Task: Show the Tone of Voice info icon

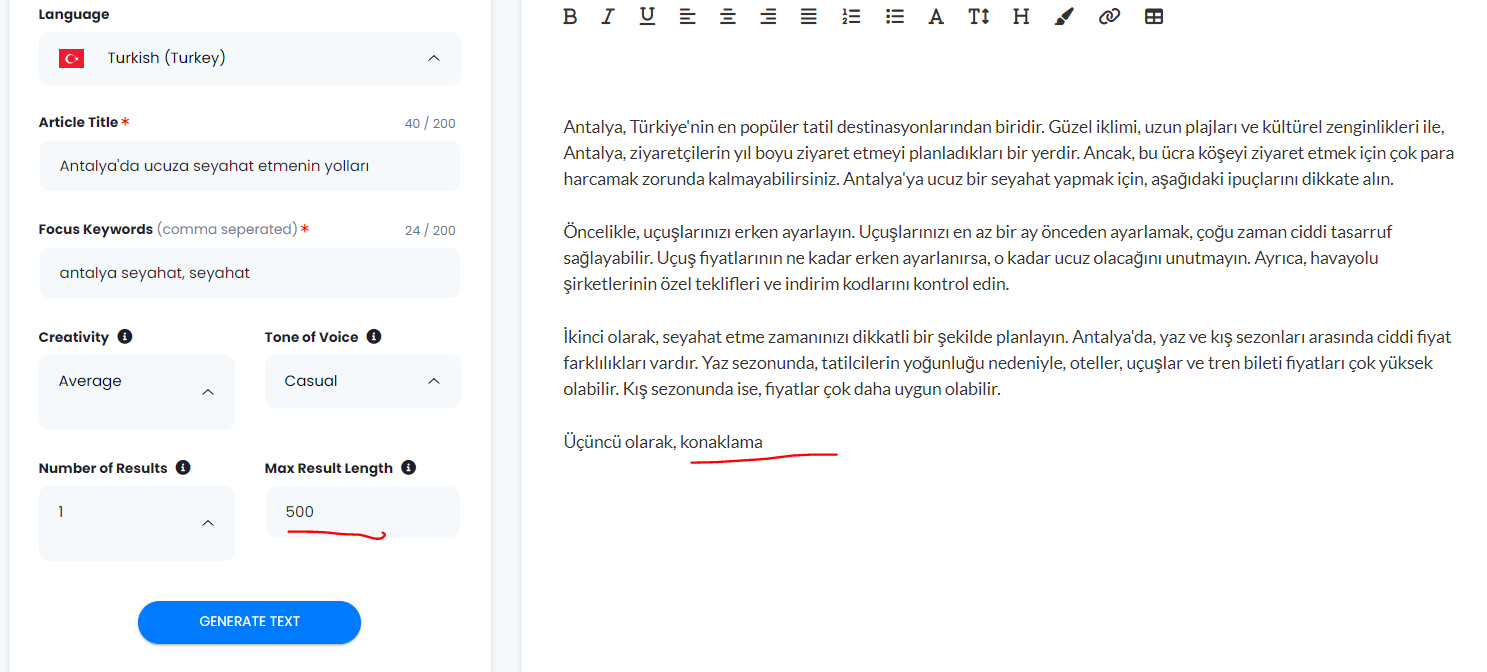Action: 374,337
